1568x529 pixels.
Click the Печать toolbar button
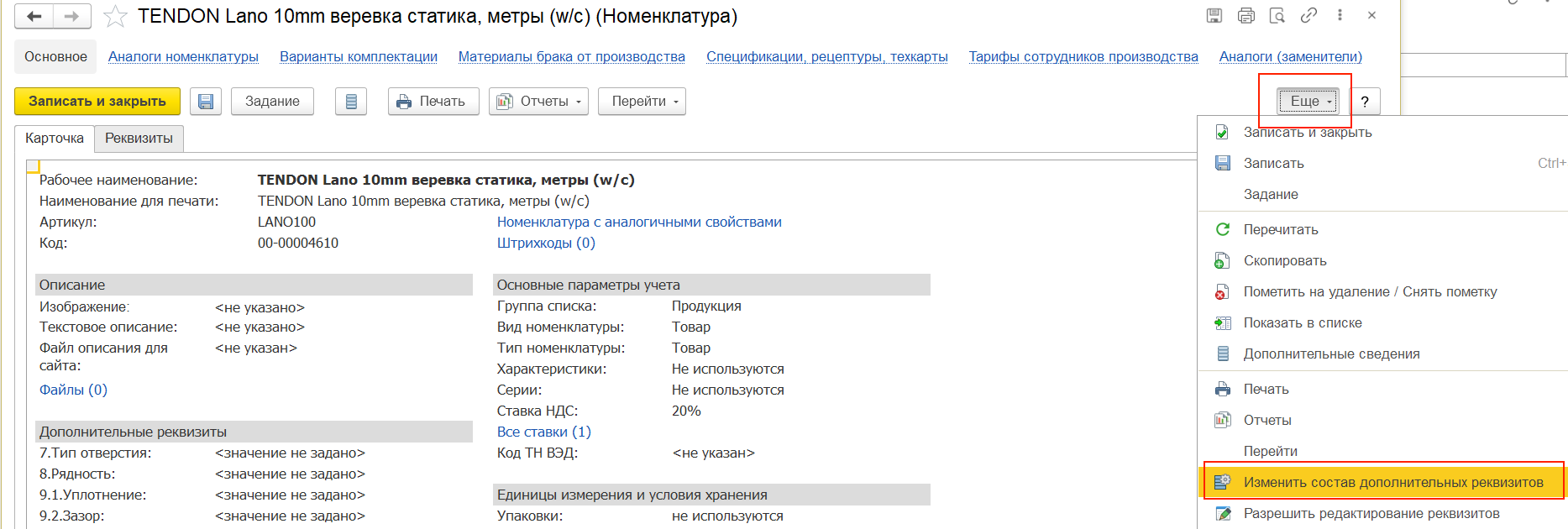433,102
